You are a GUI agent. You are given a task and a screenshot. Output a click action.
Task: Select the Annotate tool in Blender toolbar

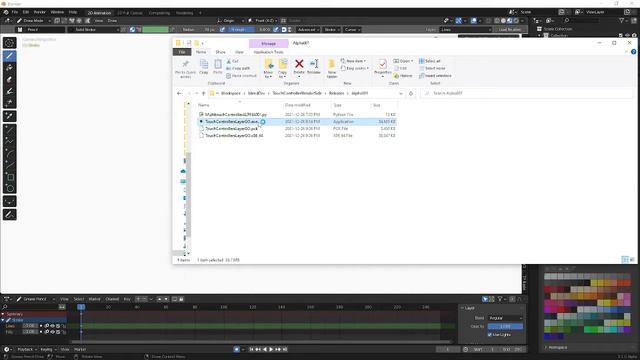tap(9, 215)
